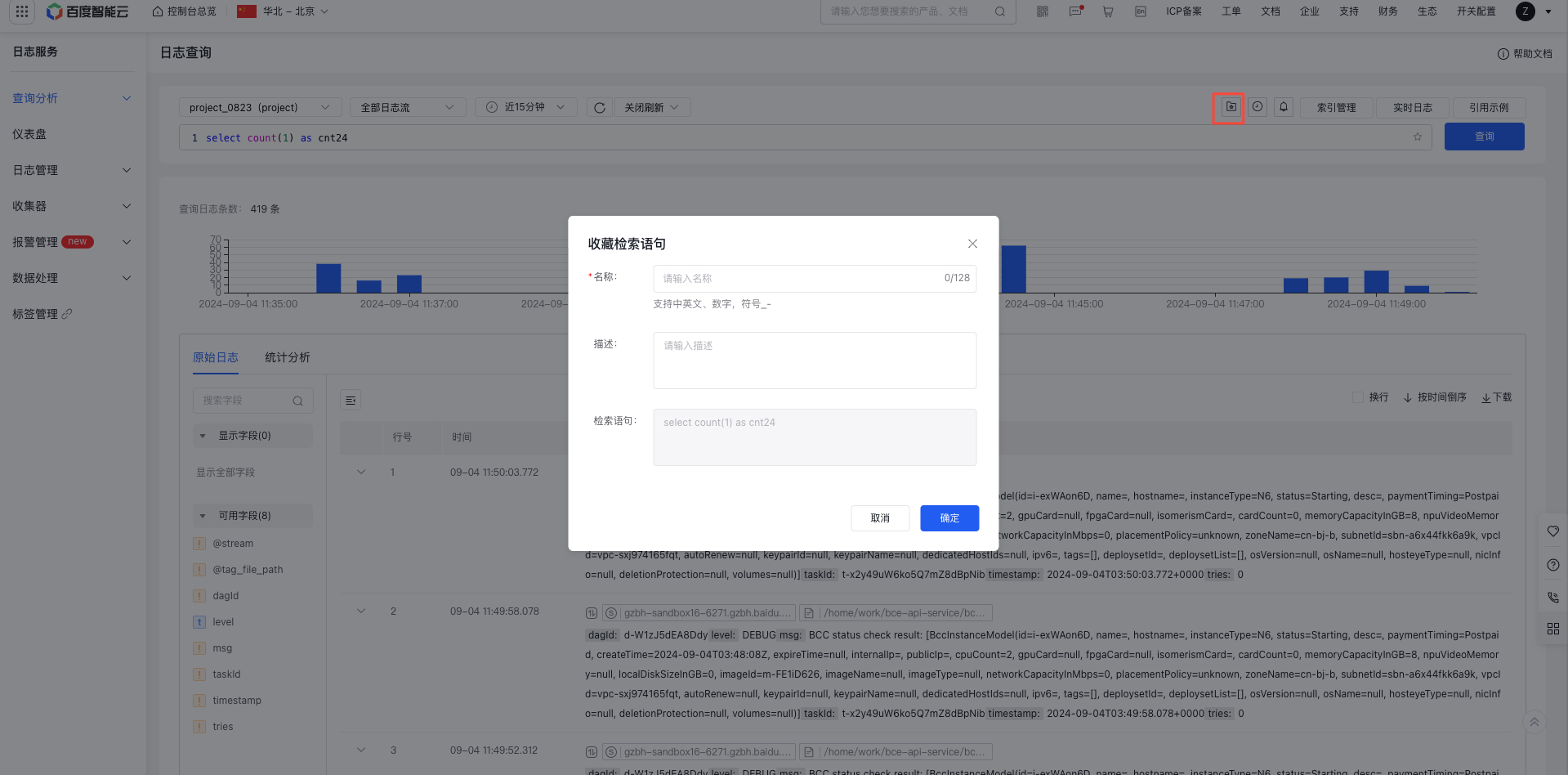This screenshot has width=1568, height=775.
Task: Click 按时间倒序 sort control
Action: point(1435,397)
